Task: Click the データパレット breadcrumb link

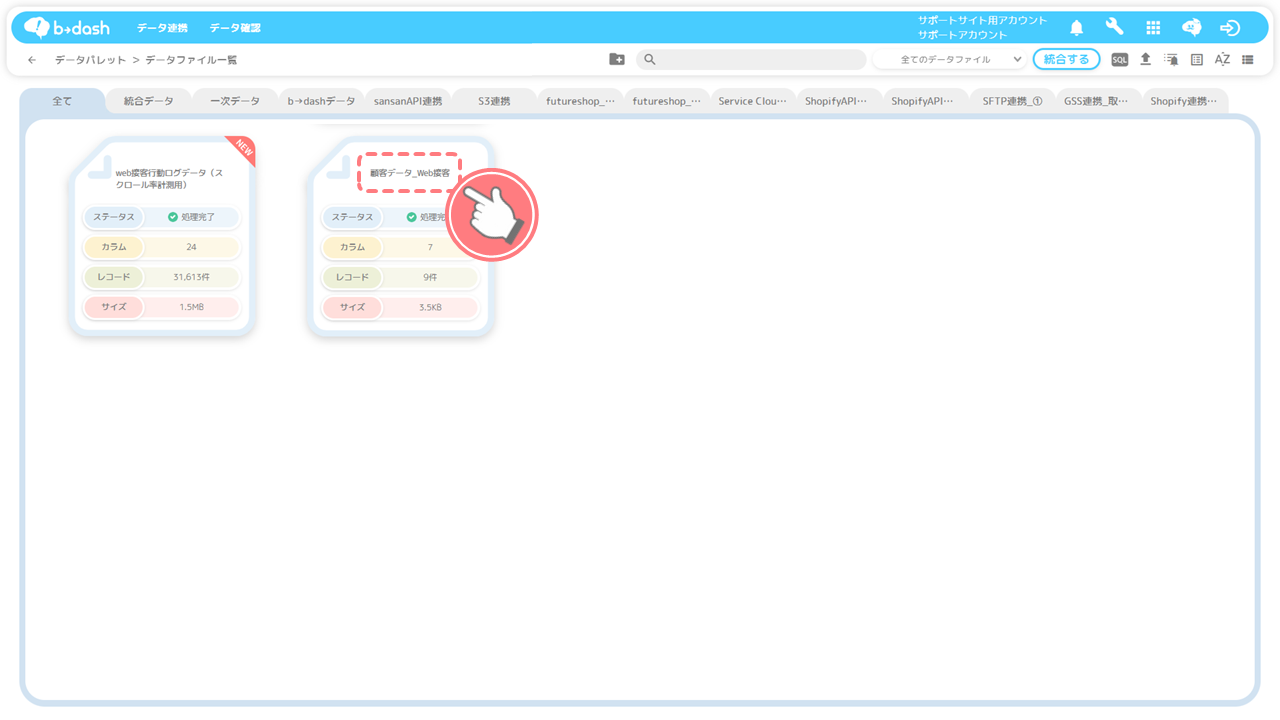Action: (90, 60)
